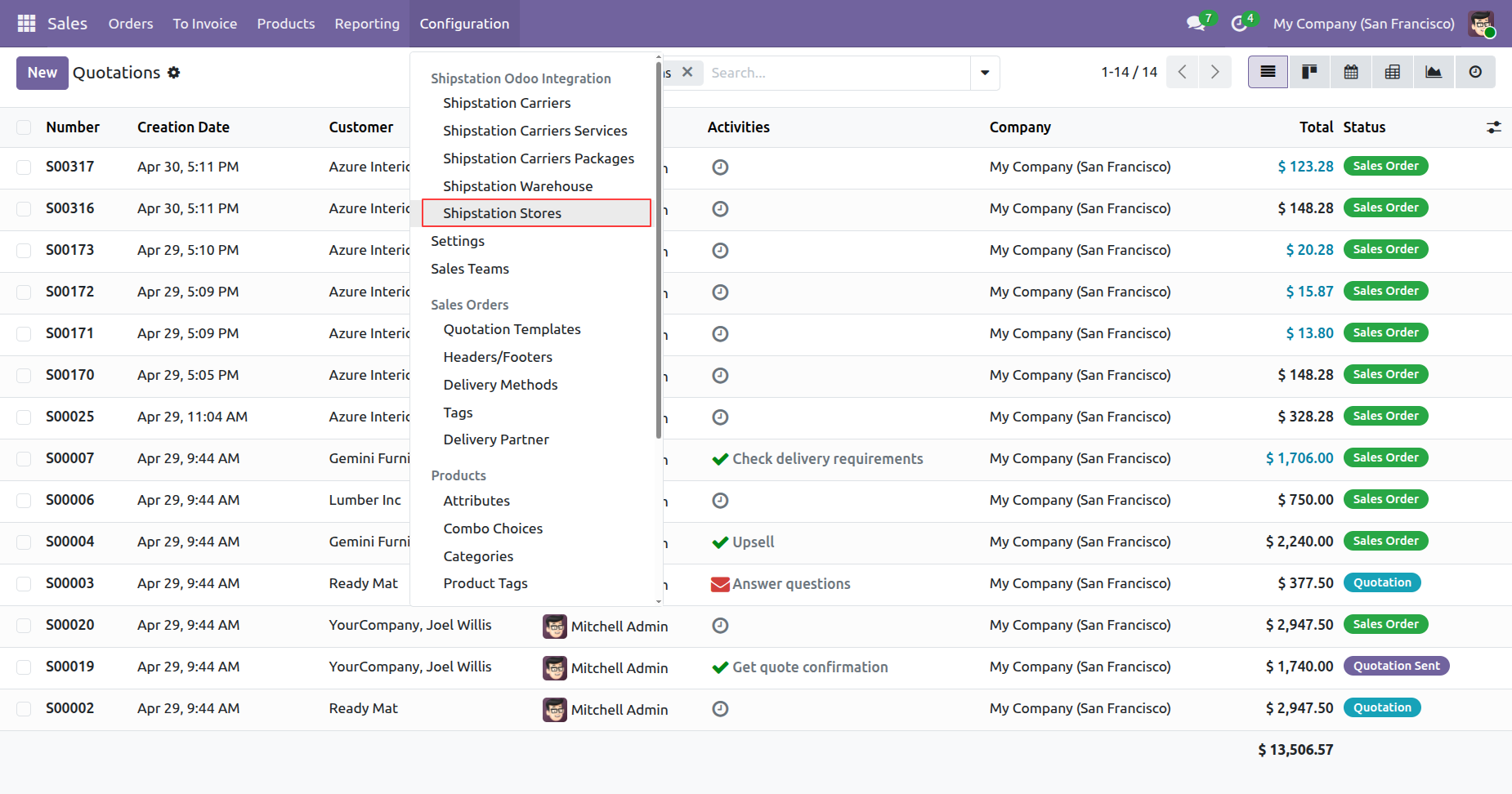
Task: Open the apps grid home menu
Action: click(26, 24)
